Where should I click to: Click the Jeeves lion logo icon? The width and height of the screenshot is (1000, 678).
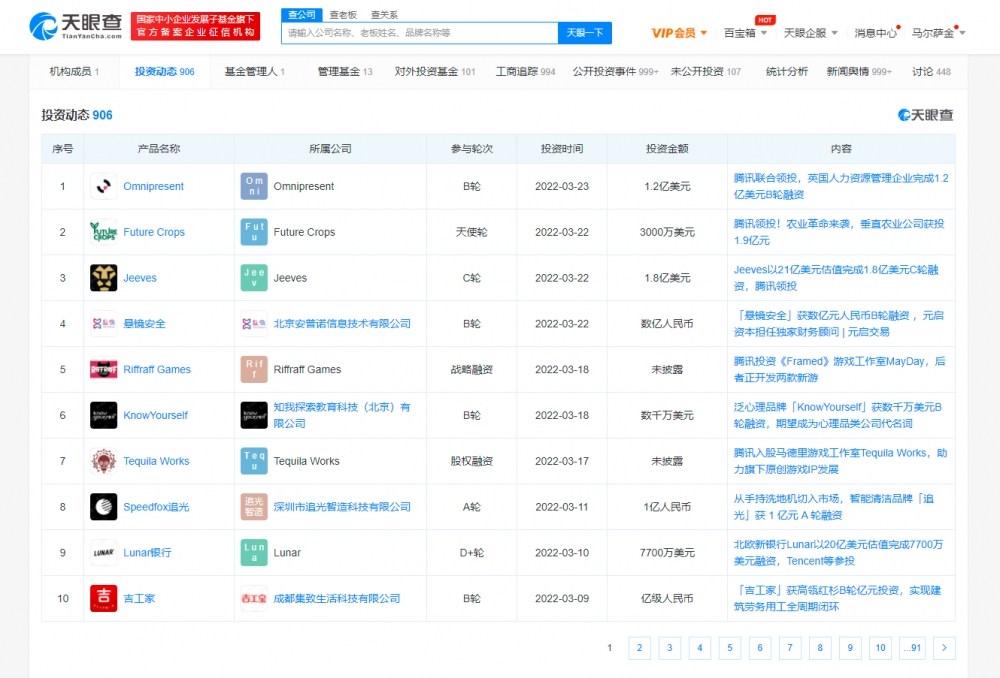click(103, 278)
